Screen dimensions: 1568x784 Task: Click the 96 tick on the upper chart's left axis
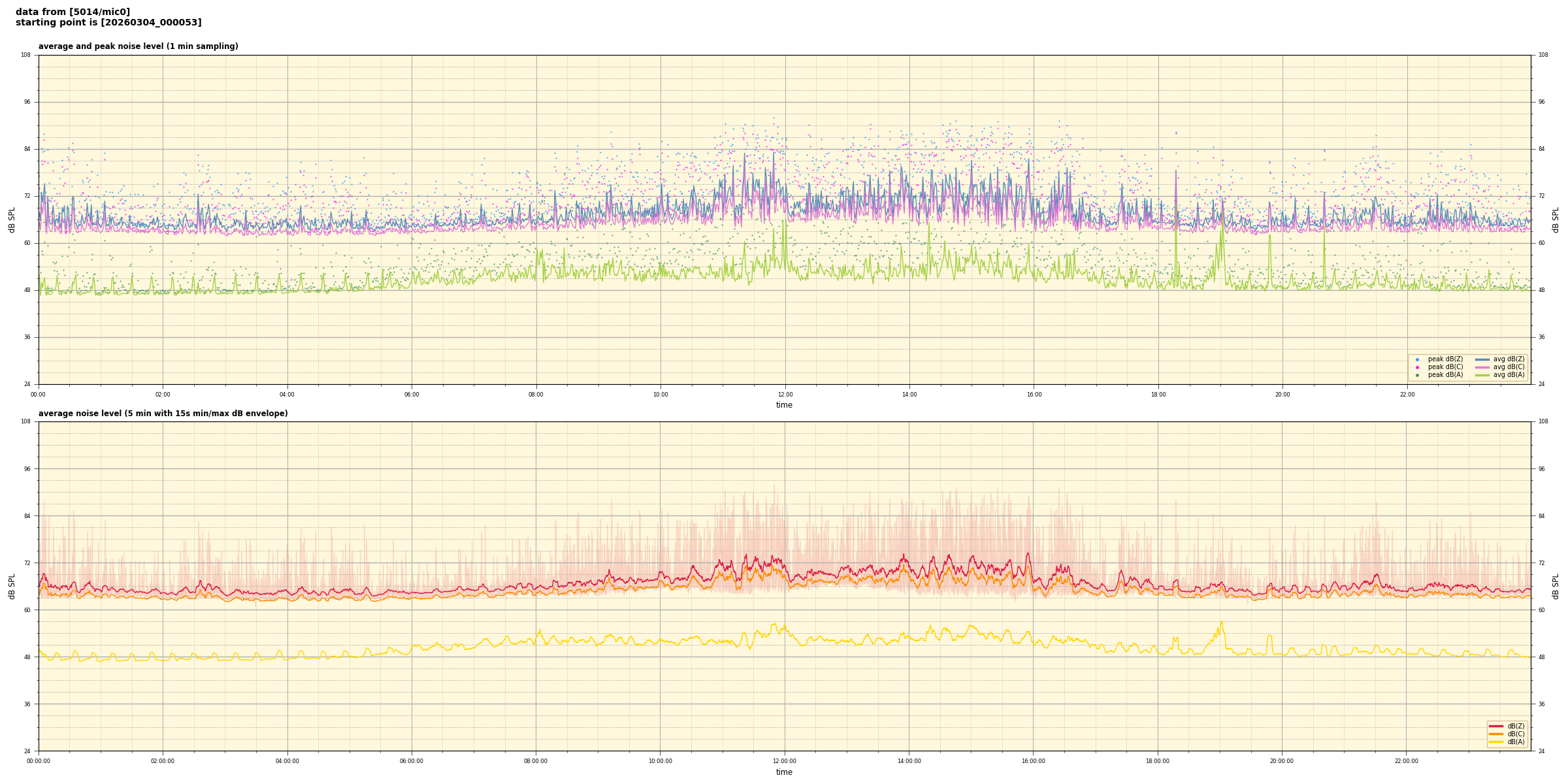pyautogui.click(x=27, y=102)
